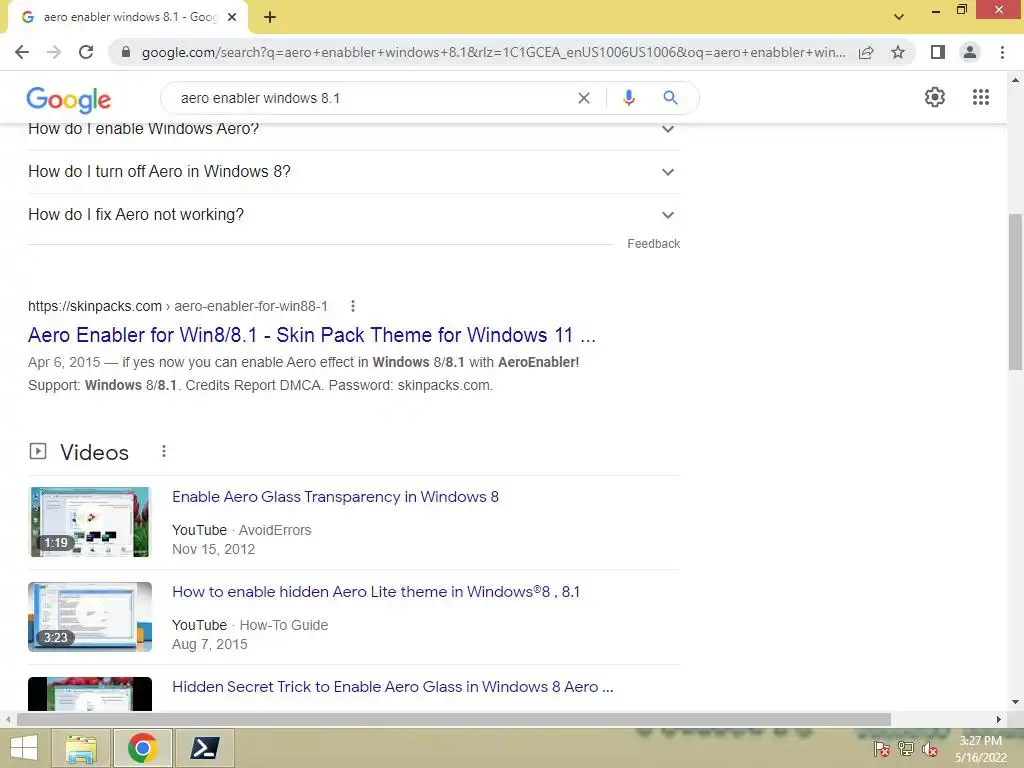Screen dimensions: 1024x768
Task: Open File Explorer from taskbar
Action: [81, 748]
